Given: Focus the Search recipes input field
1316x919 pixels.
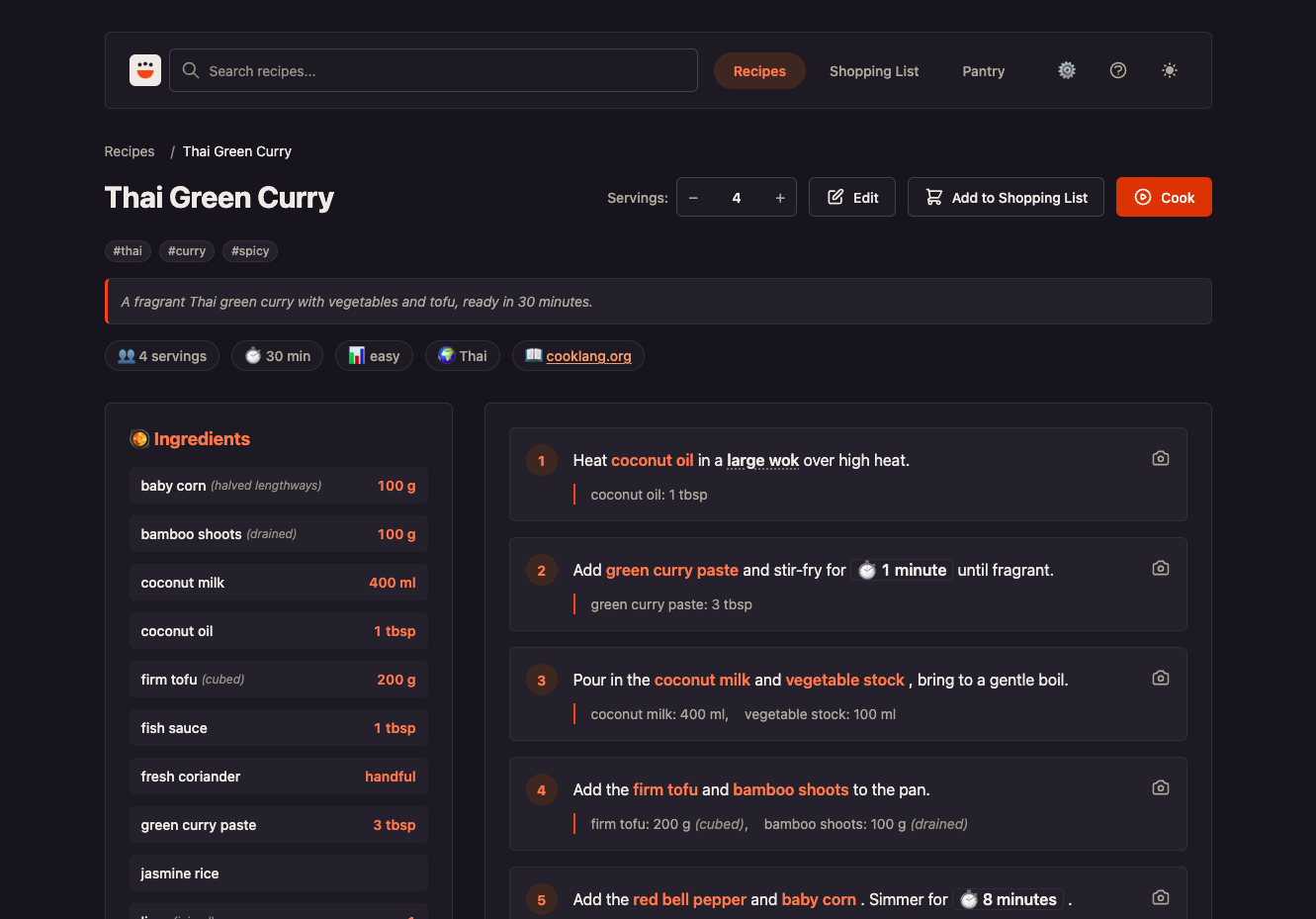Looking at the screenshot, I should point(433,70).
